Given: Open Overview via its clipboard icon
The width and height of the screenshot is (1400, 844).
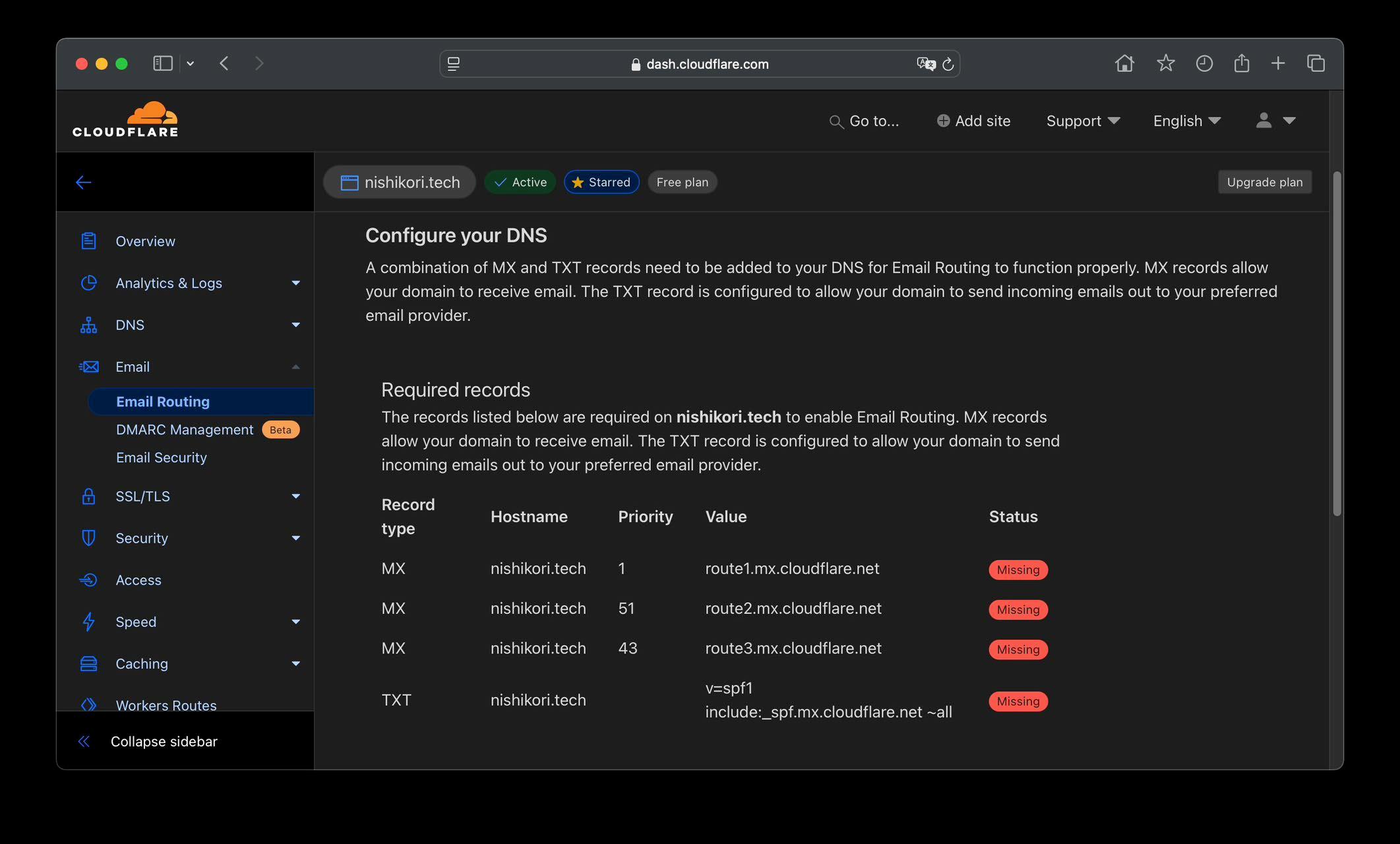Looking at the screenshot, I should coord(88,241).
